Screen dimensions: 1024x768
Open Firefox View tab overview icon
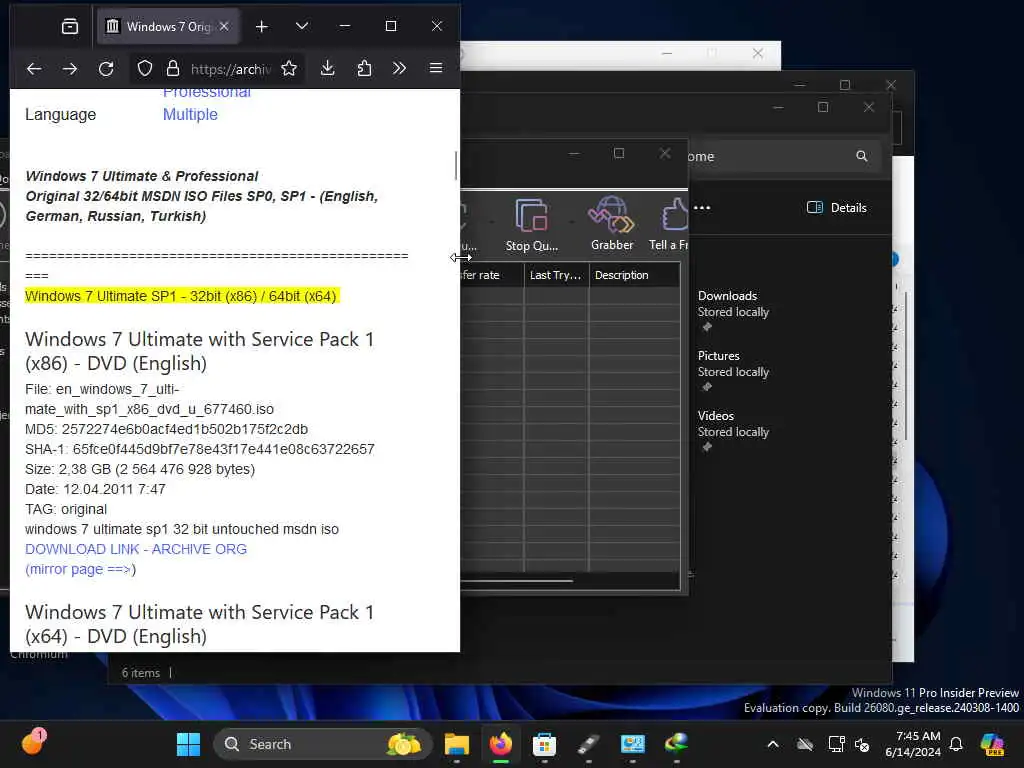[69, 26]
